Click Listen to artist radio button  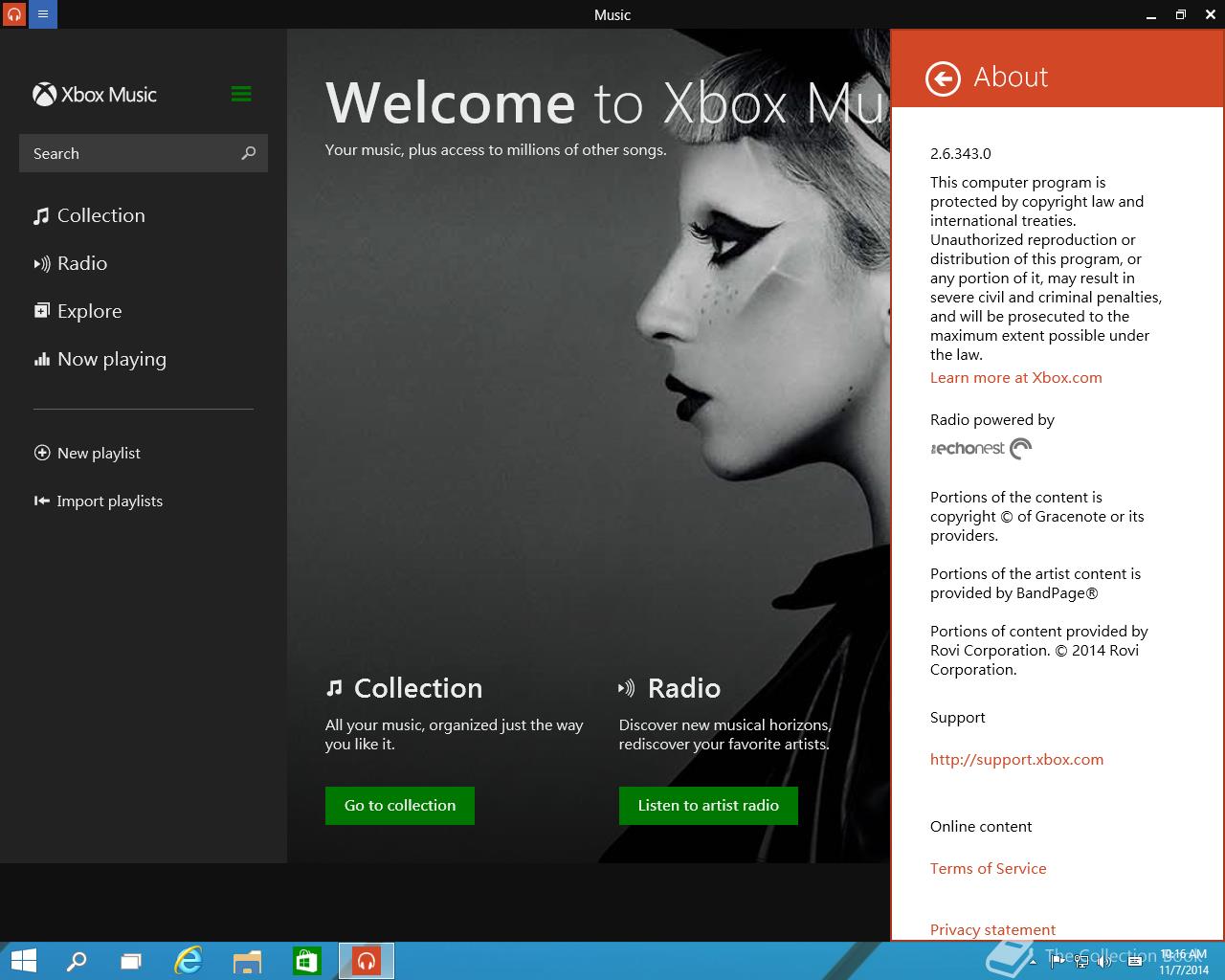tap(708, 805)
